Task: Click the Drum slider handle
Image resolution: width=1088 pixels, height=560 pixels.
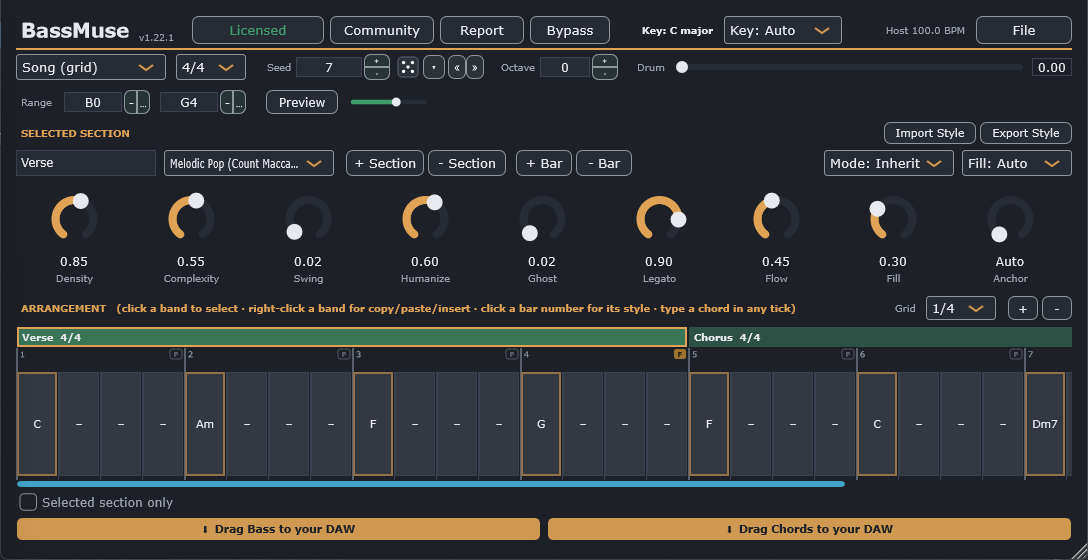Action: 682,67
